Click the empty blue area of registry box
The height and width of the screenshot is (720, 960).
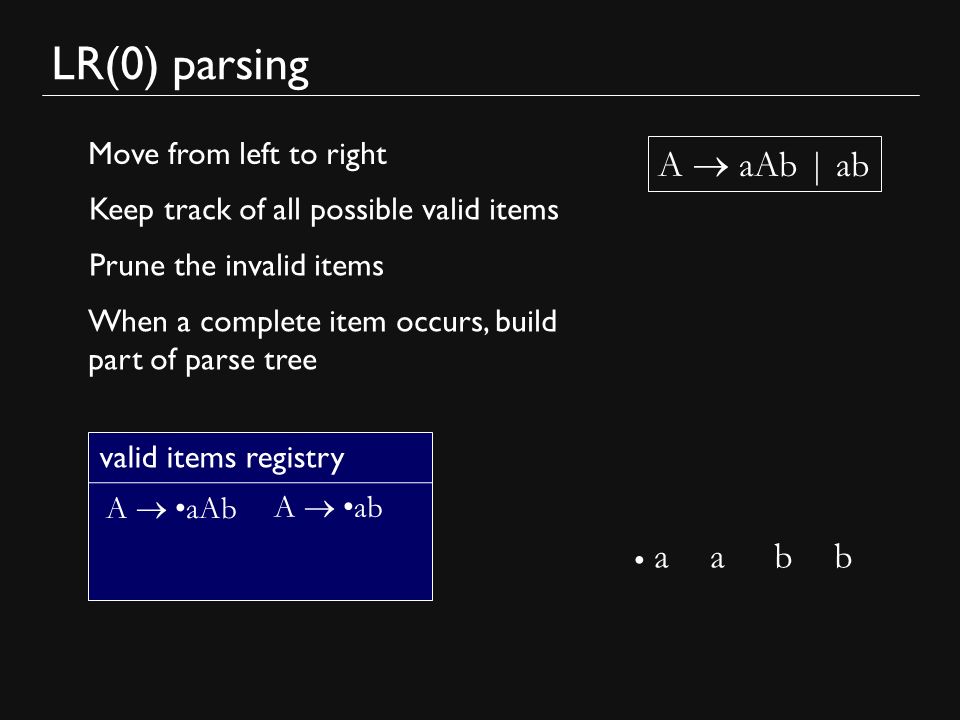click(260, 563)
